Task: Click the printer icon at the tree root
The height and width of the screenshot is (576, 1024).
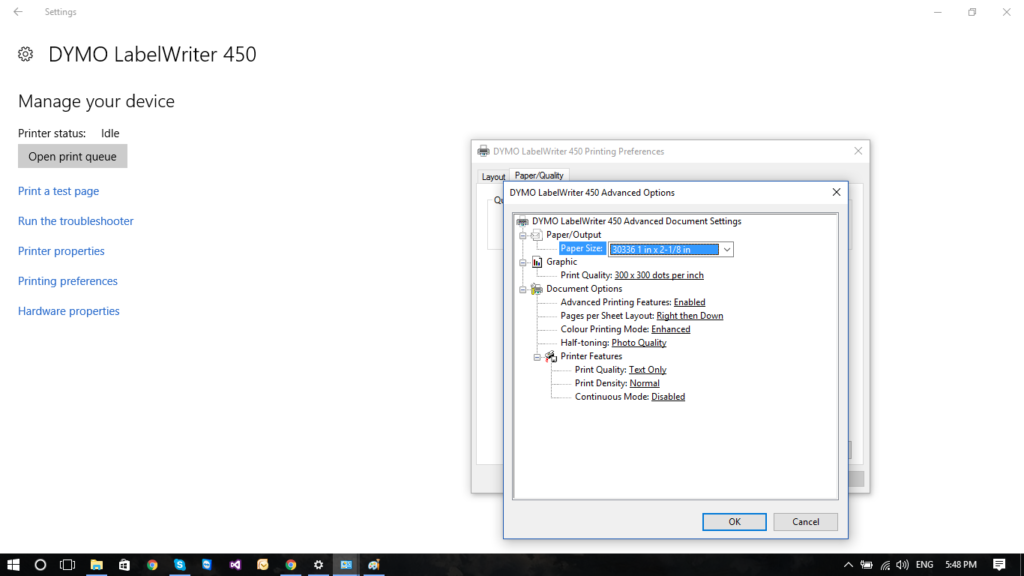Action: [x=522, y=221]
